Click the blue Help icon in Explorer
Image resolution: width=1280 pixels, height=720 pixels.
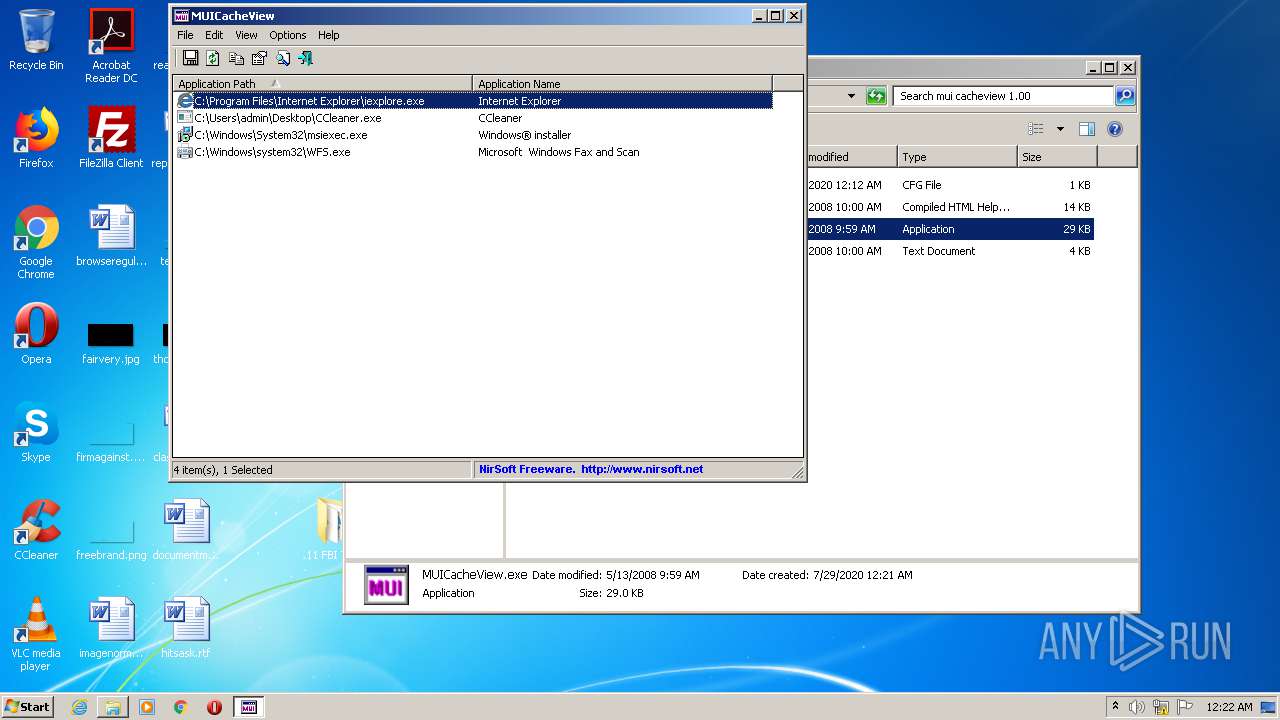point(1115,129)
